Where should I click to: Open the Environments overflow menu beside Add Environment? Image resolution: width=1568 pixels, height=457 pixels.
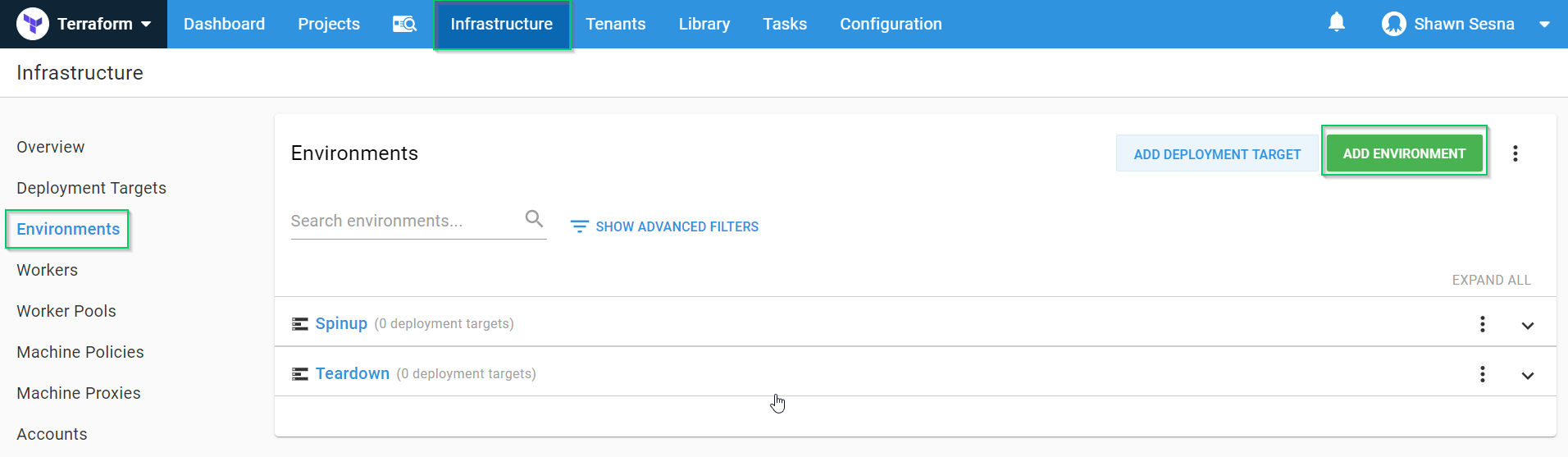(x=1515, y=153)
